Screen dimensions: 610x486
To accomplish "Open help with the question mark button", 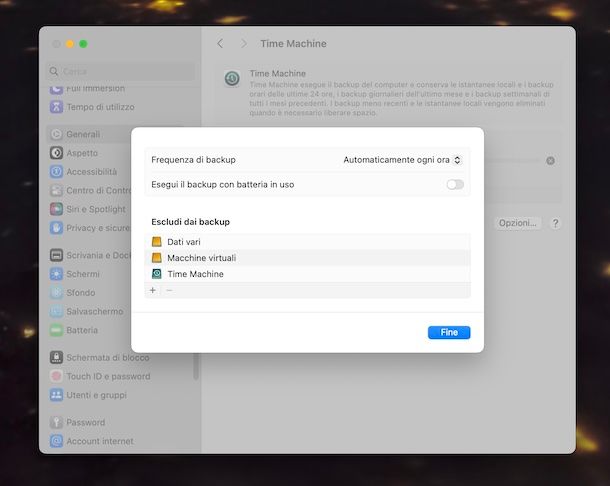I will [x=556, y=223].
